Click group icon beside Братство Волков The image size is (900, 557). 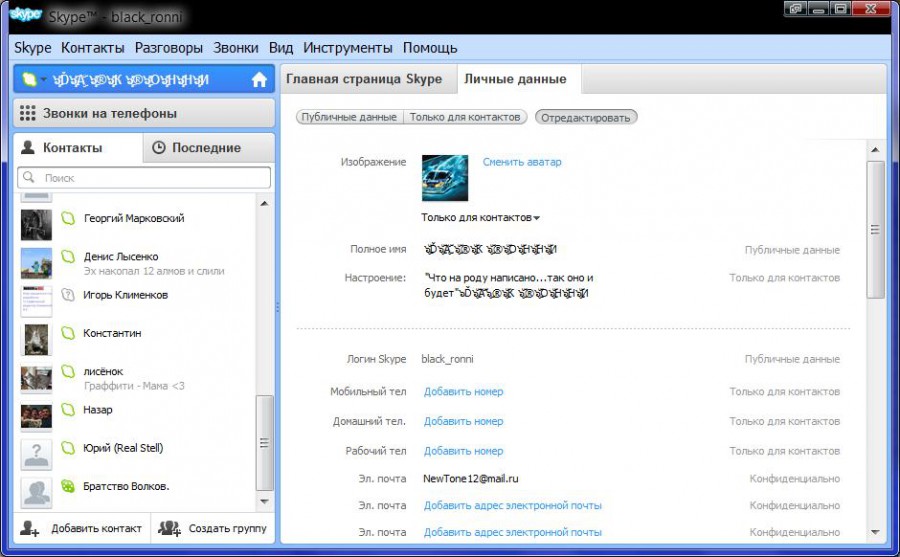tap(68, 486)
